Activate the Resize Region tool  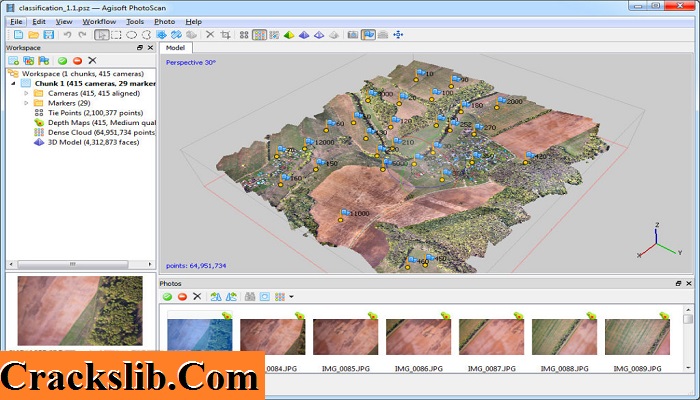[x=162, y=35]
